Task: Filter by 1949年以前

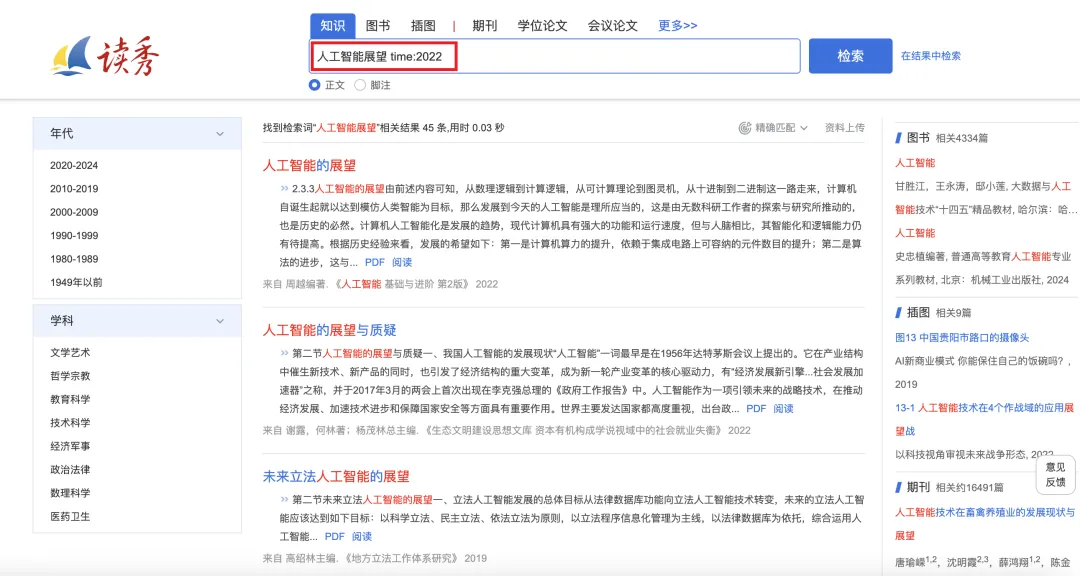Action: click(76, 282)
